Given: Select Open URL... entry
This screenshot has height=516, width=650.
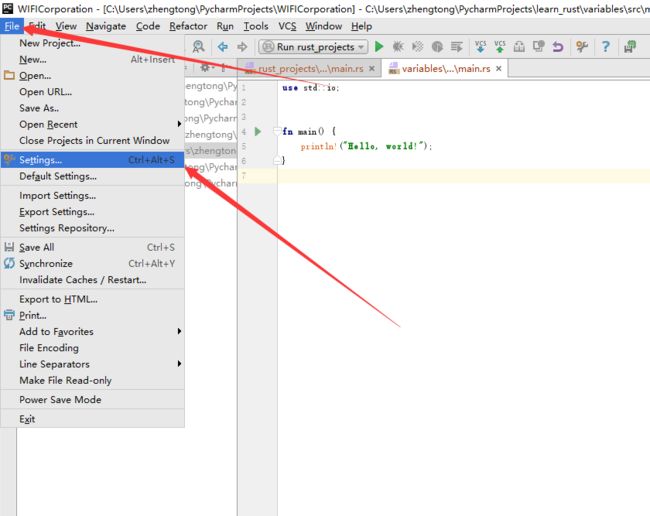Looking at the screenshot, I should coord(92,92).
